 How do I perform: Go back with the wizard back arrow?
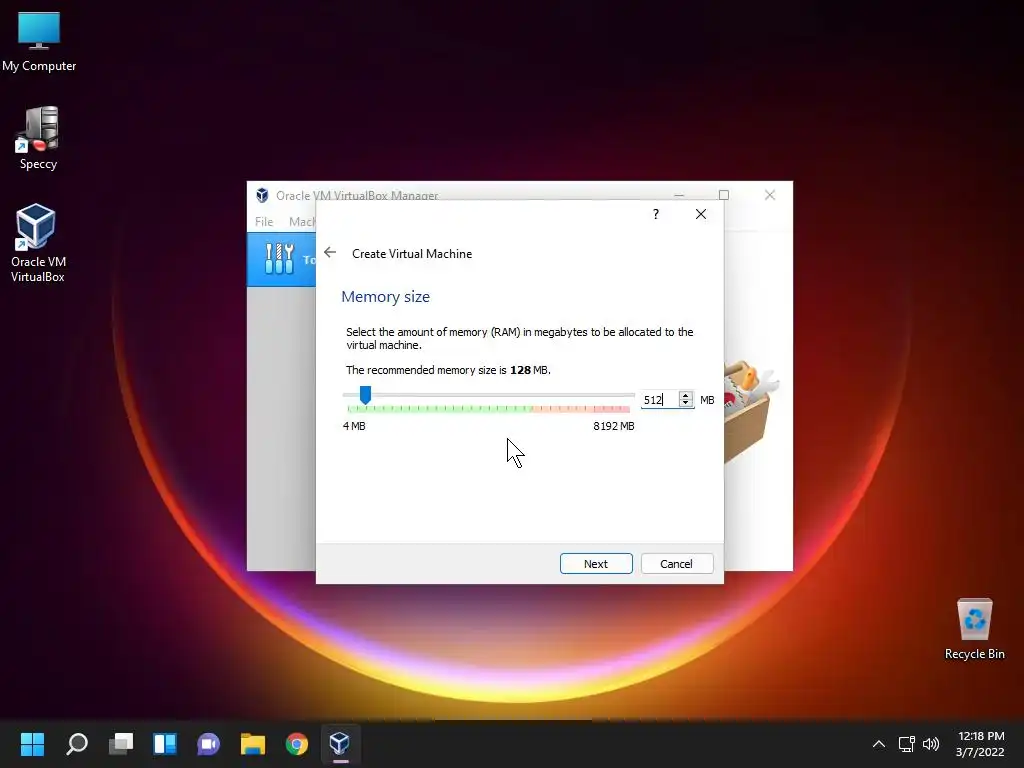330,253
